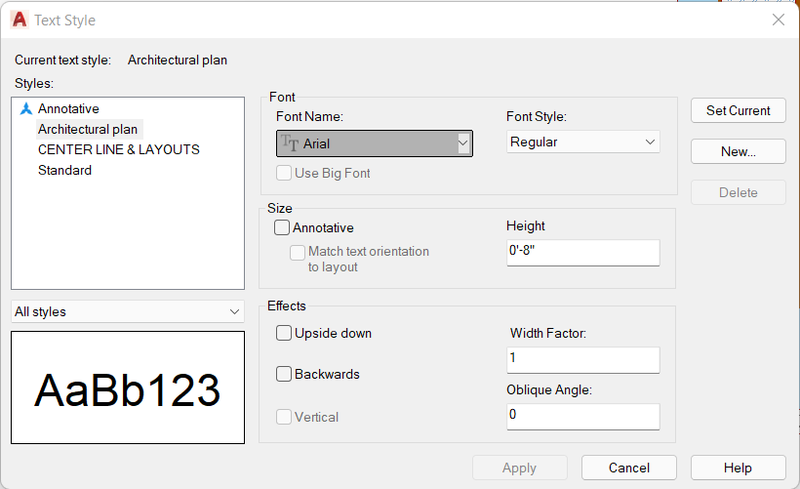Screen dimensions: 800x489
Task: Click the TrueType font icon next to Arial
Action: coord(290,143)
